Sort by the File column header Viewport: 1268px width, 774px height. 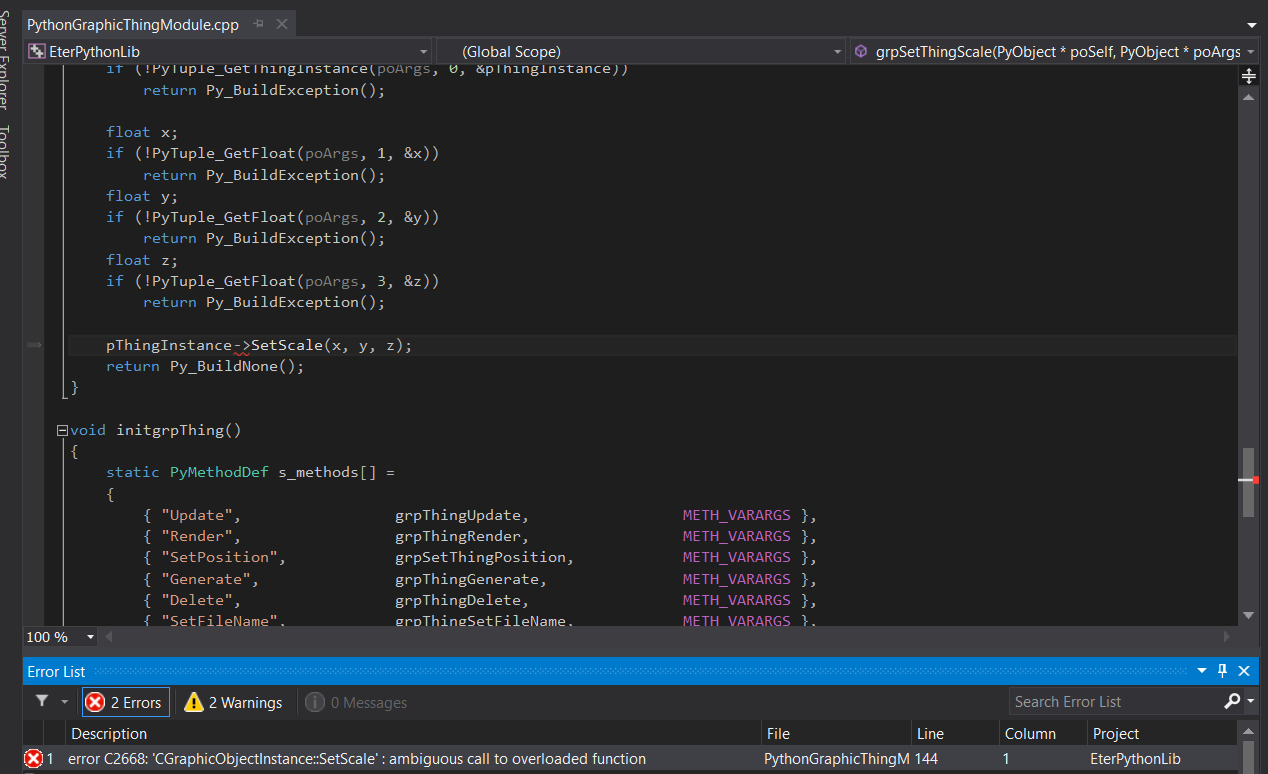tap(837, 734)
